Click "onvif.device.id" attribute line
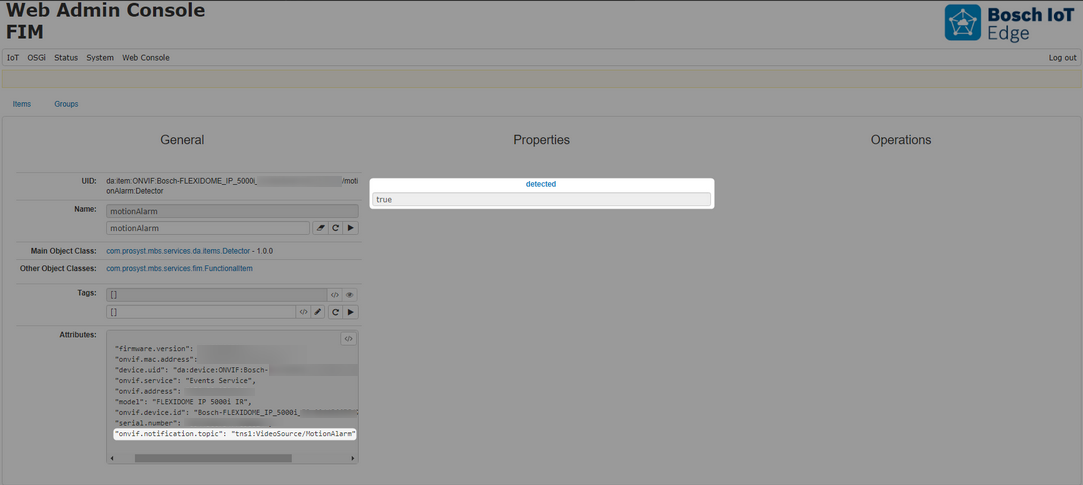Image resolution: width=1083 pixels, height=485 pixels. [x=236, y=412]
